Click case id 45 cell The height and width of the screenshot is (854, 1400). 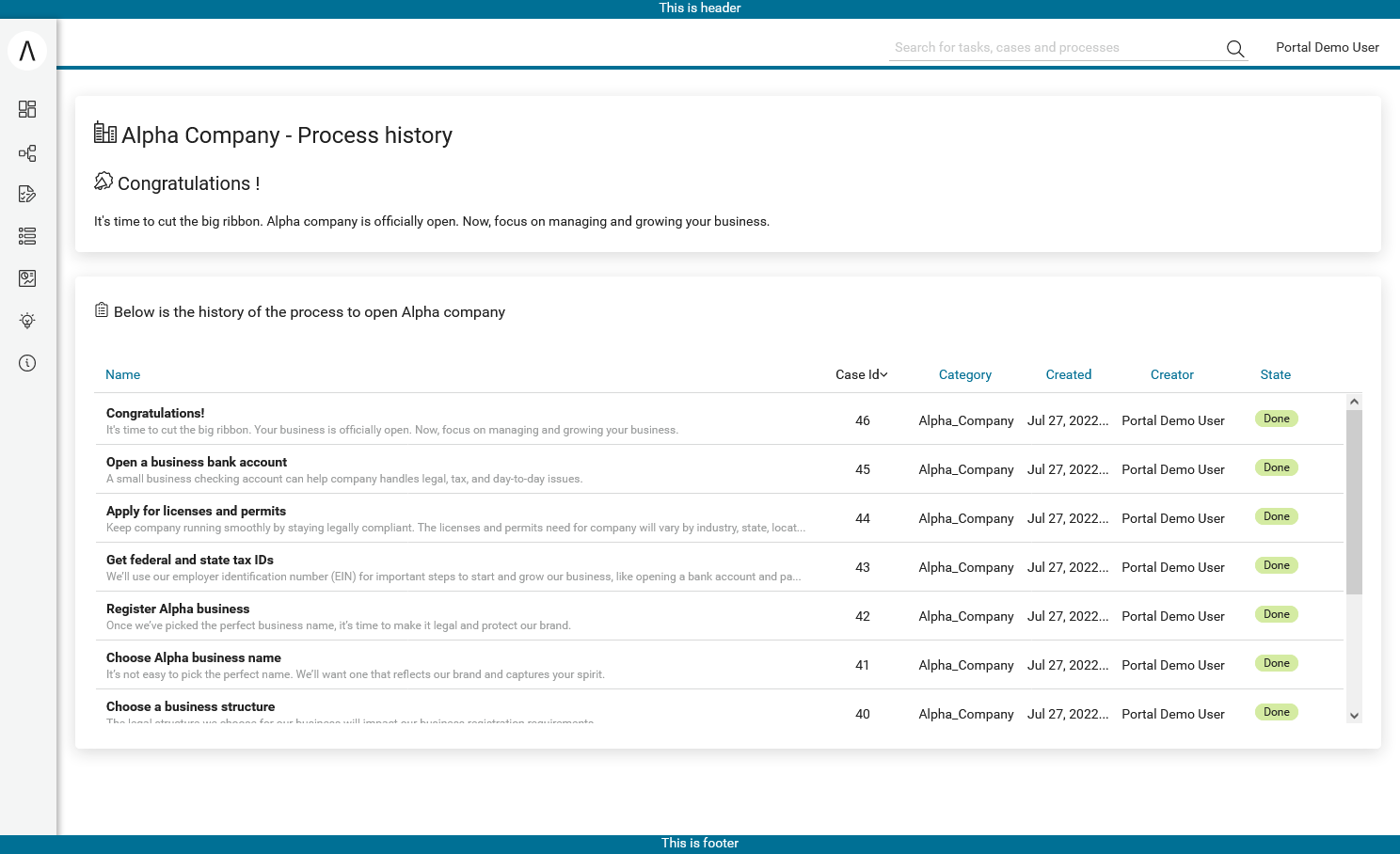coord(863,469)
